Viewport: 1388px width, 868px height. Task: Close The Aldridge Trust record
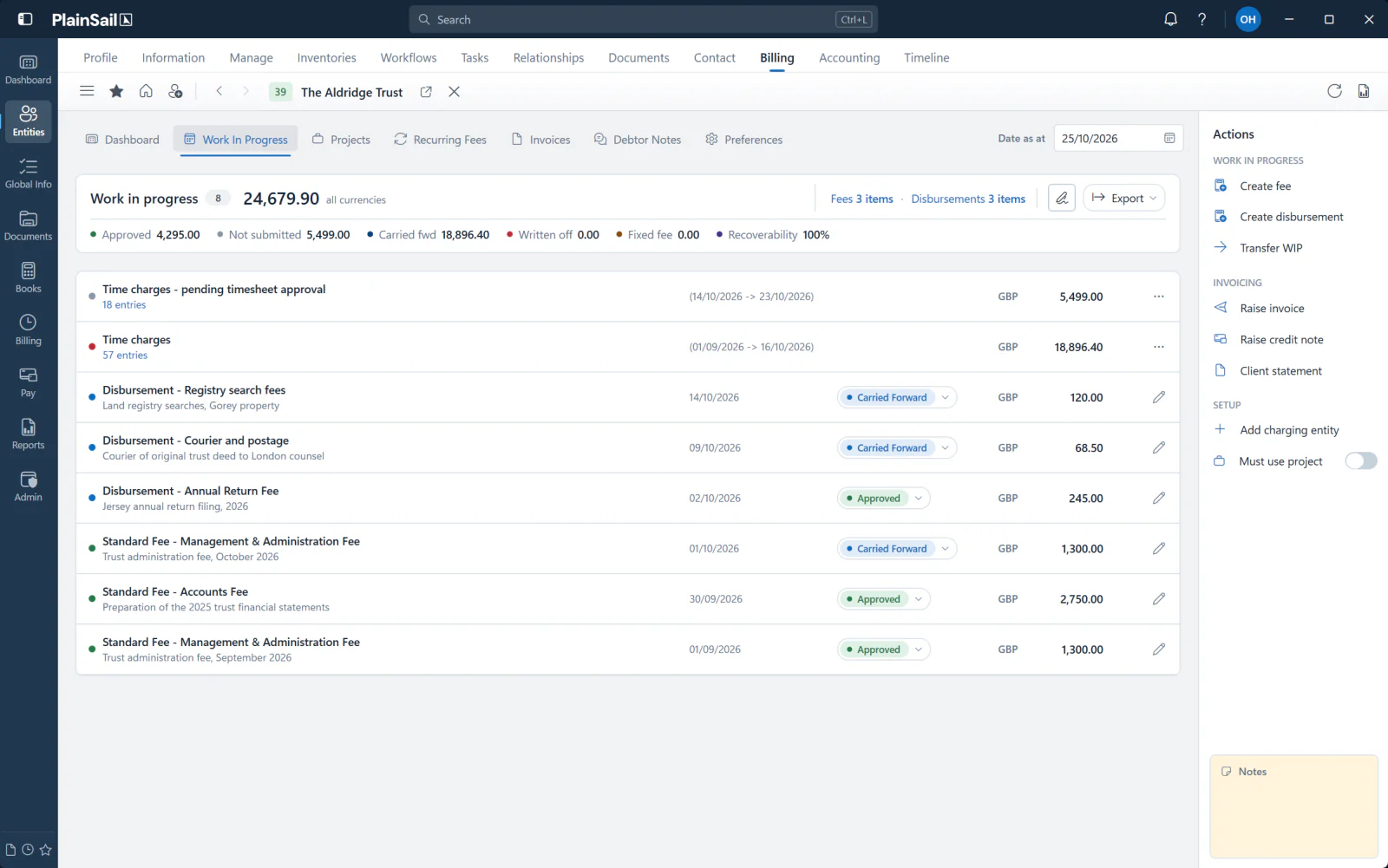pyautogui.click(x=454, y=92)
